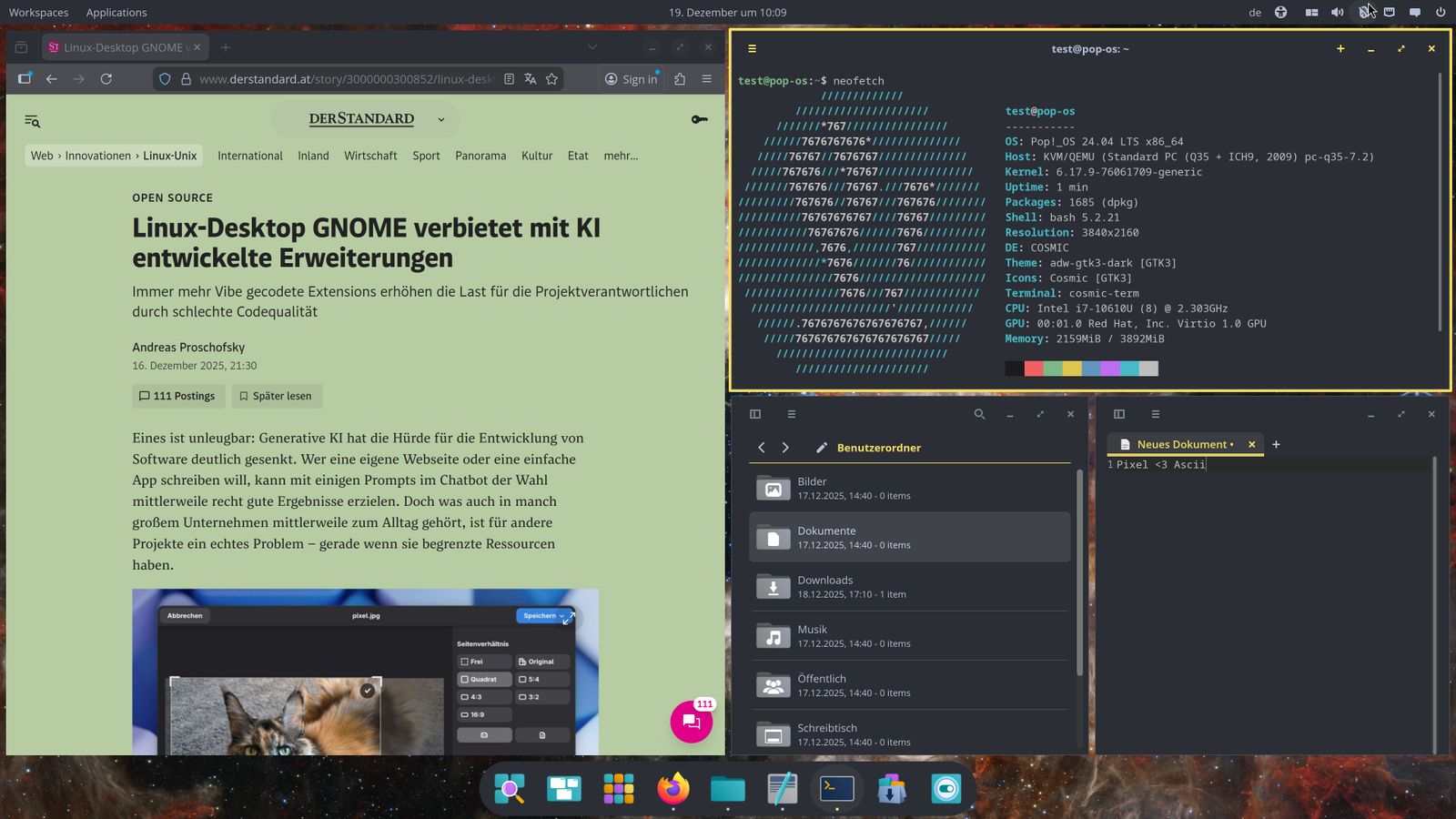Viewport: 1456px width, 819px height.
Task: Open the terminal window hamburger menu
Action: (752, 49)
